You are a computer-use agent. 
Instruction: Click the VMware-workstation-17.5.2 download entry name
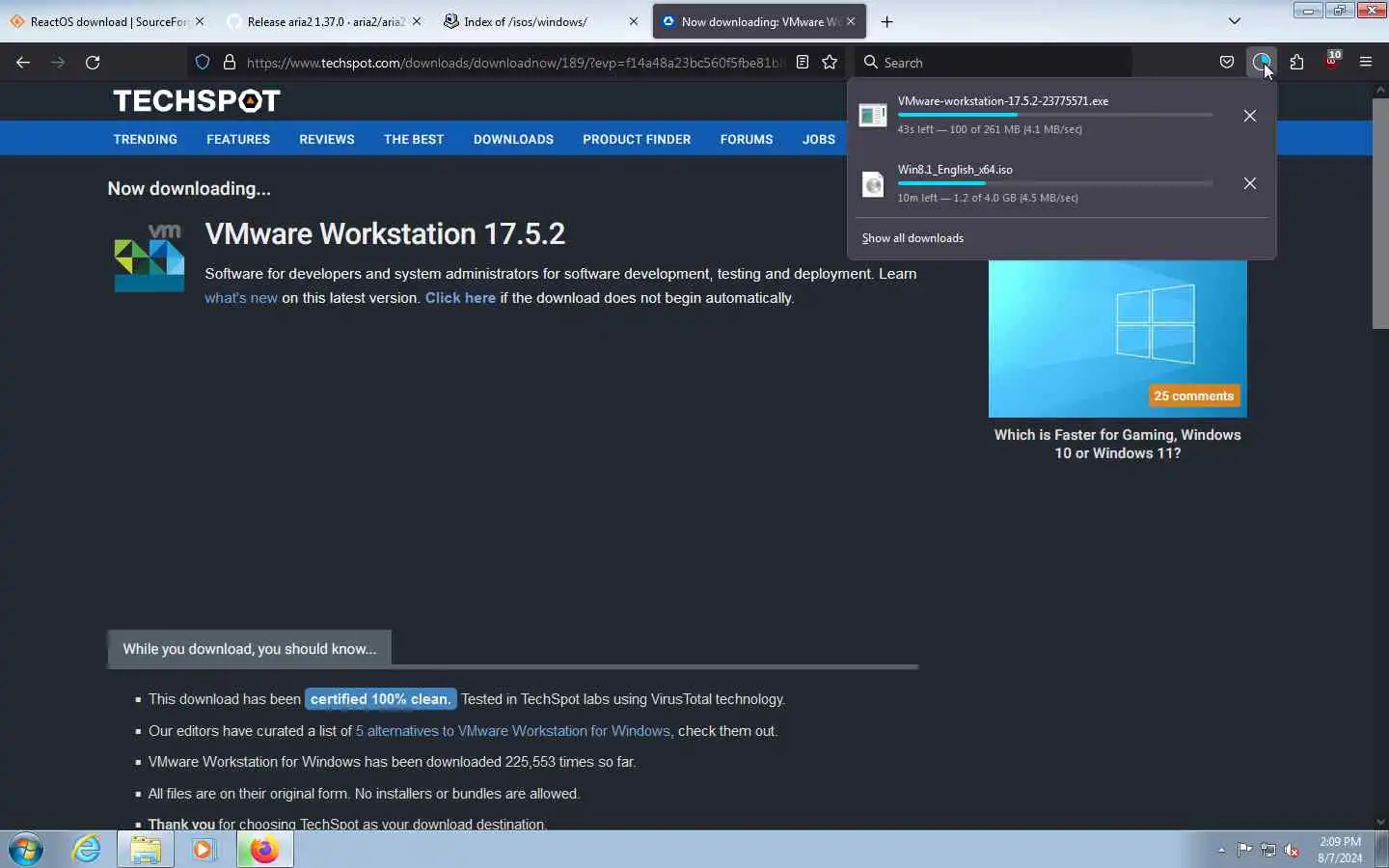(x=1003, y=100)
